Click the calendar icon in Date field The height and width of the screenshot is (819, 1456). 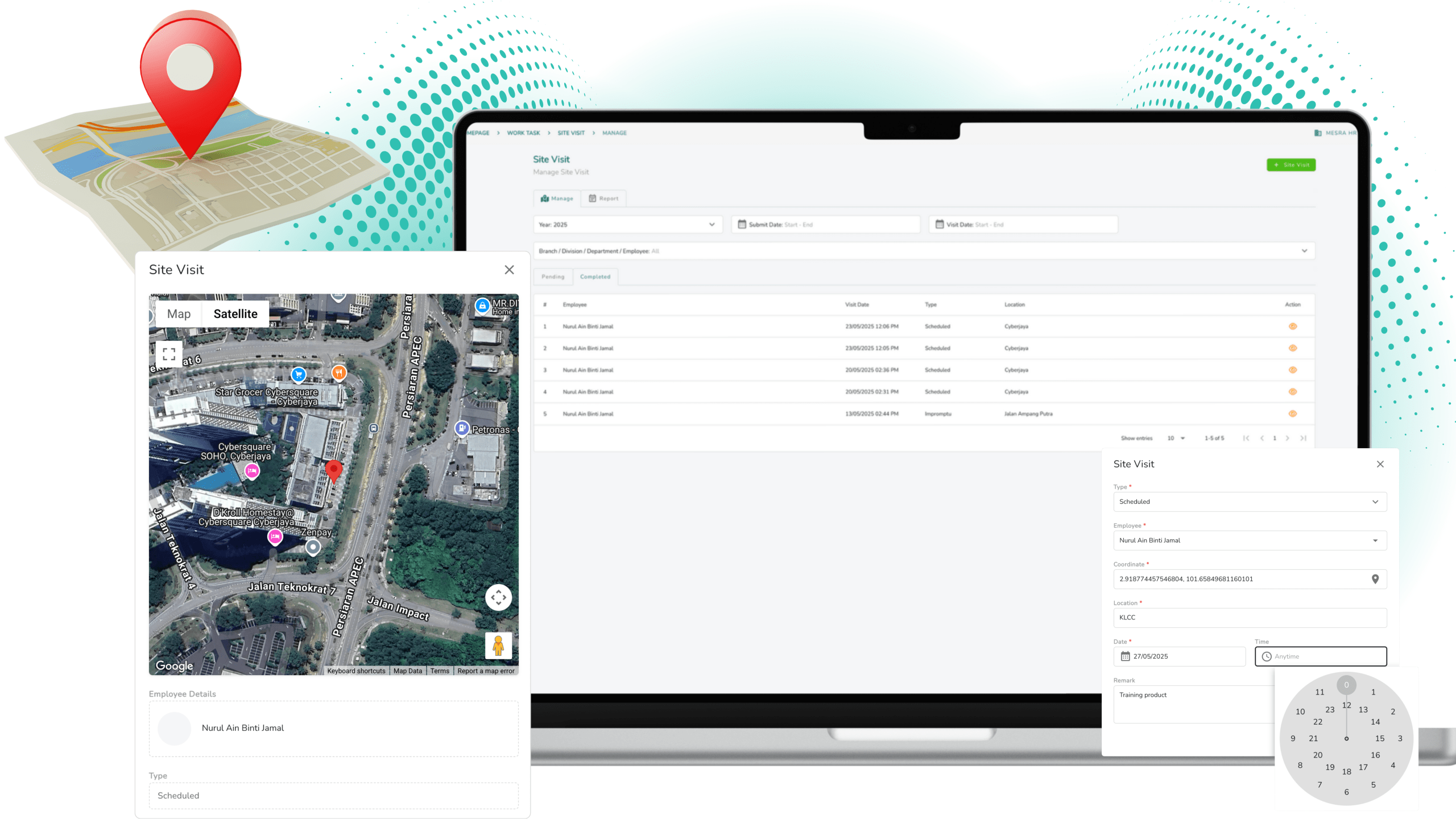pyautogui.click(x=1125, y=656)
